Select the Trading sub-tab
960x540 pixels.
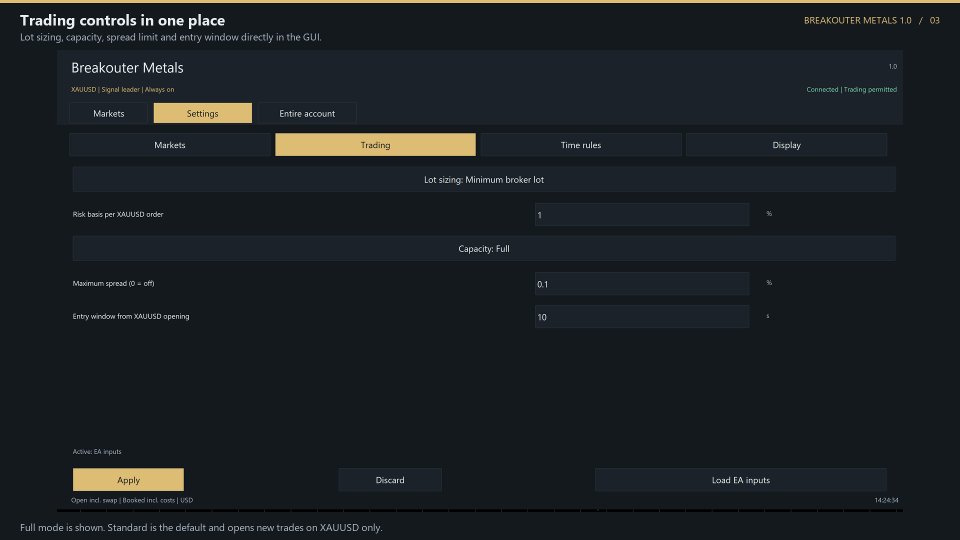coord(375,145)
